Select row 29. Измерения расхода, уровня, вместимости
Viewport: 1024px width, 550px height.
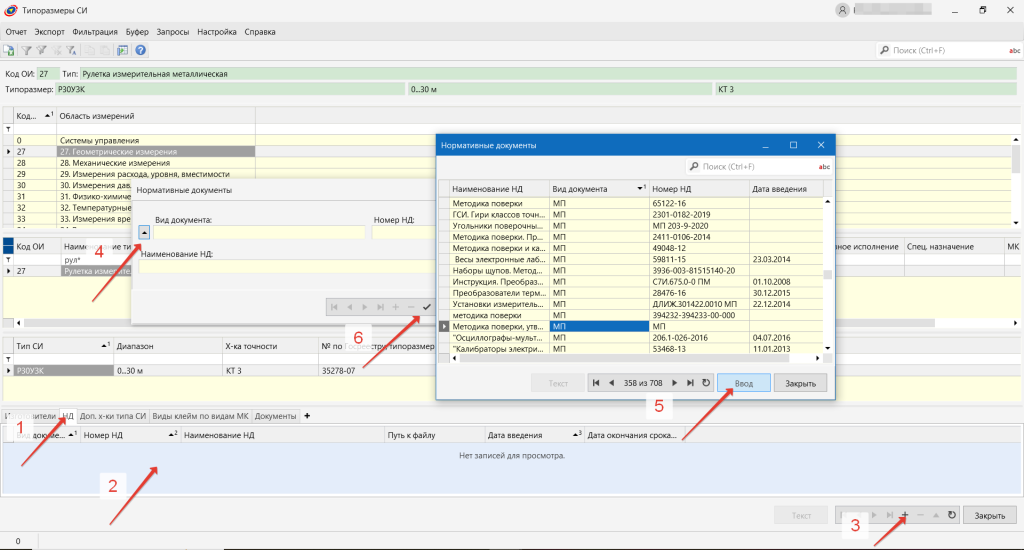tap(155, 174)
